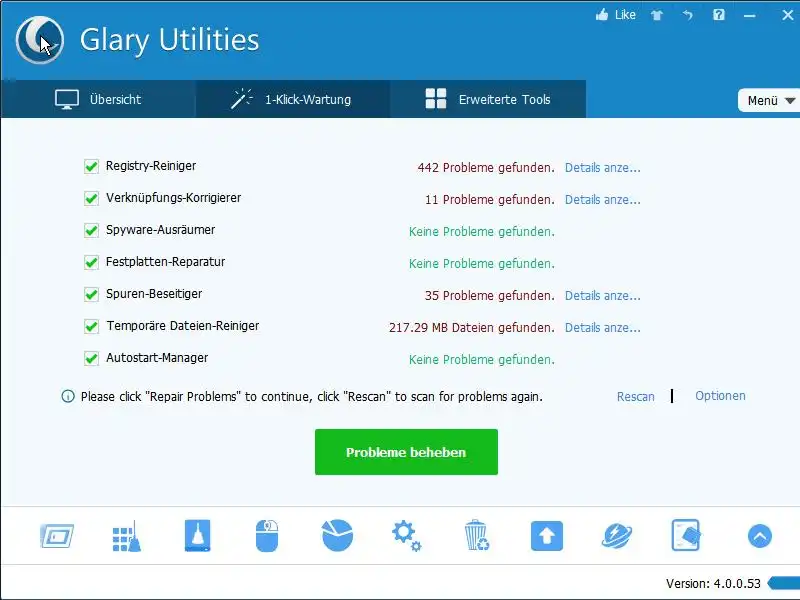Show details for Temporäre Dateien-Reiniger
Screen dimensions: 800x600
pyautogui.click(x=603, y=328)
